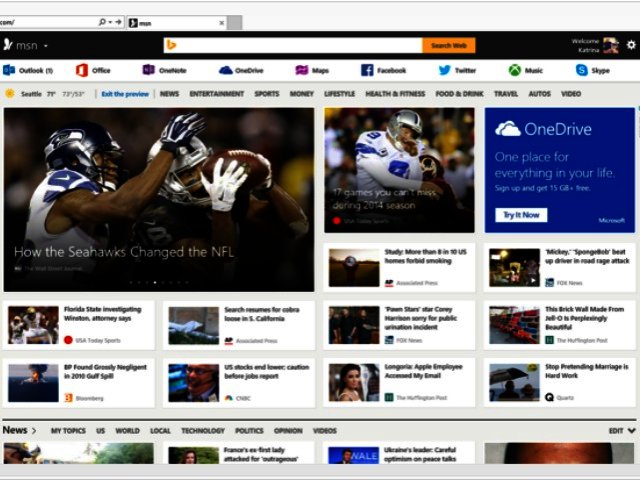The image size is (640, 480).
Task: Go to Facebook via its icon
Action: [x=367, y=70]
